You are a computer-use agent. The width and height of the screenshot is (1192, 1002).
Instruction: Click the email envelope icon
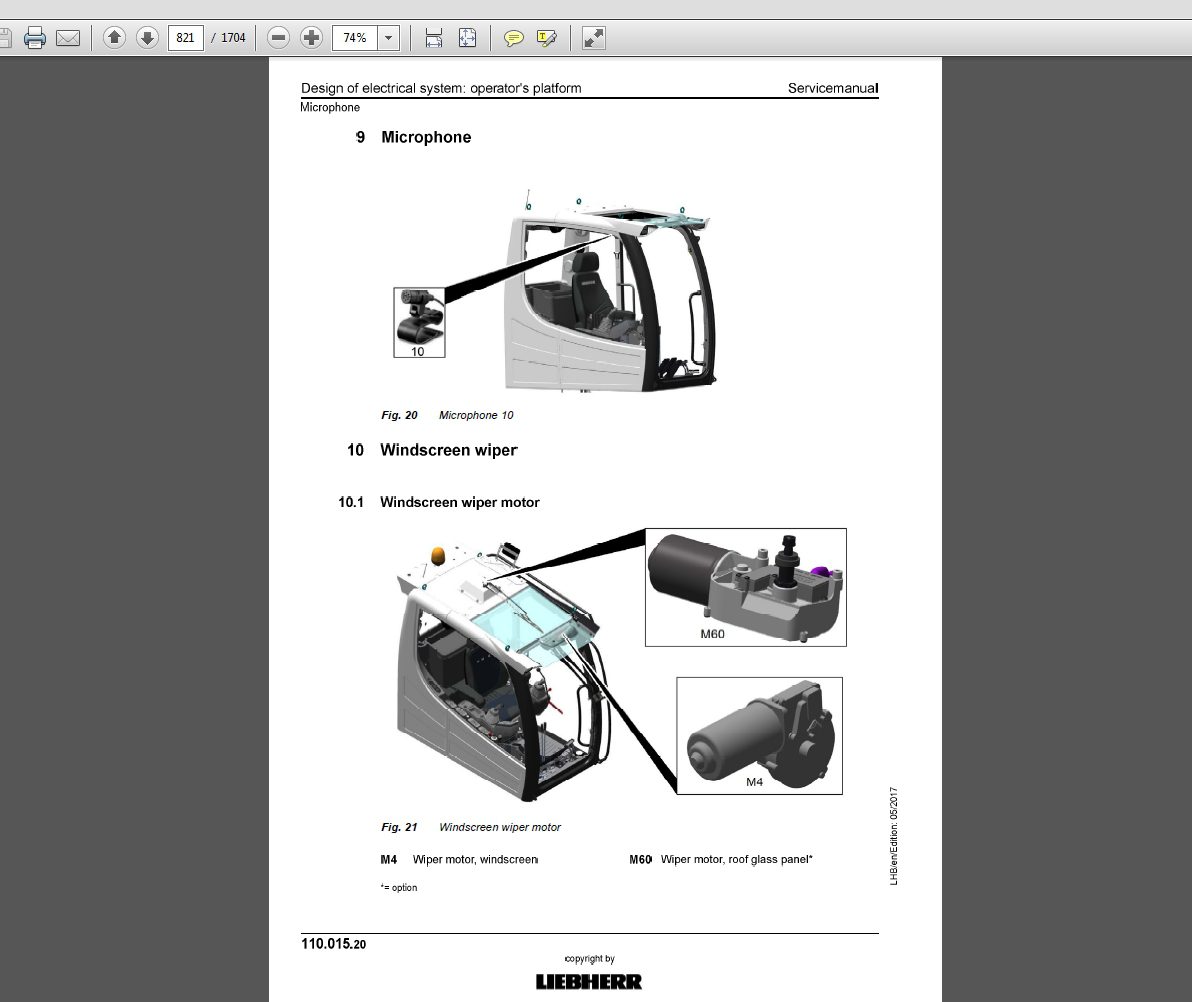[68, 37]
